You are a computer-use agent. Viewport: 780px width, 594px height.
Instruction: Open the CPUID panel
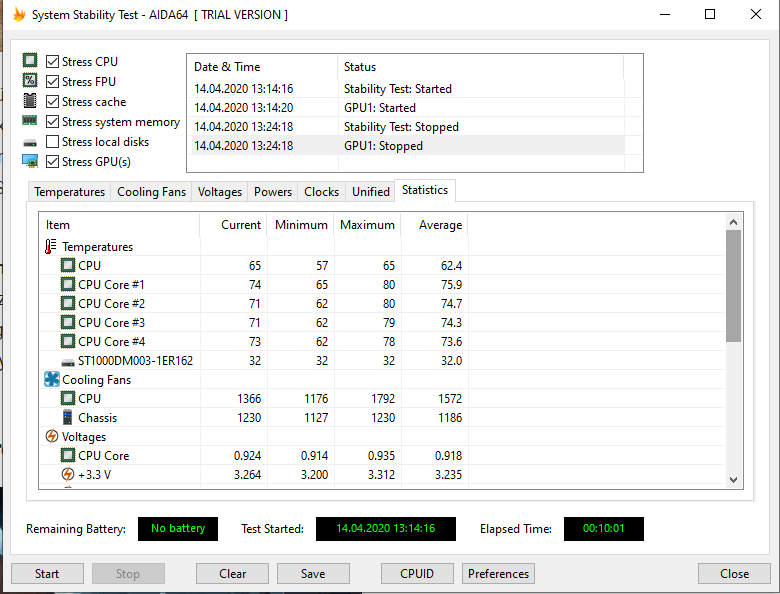click(x=417, y=574)
